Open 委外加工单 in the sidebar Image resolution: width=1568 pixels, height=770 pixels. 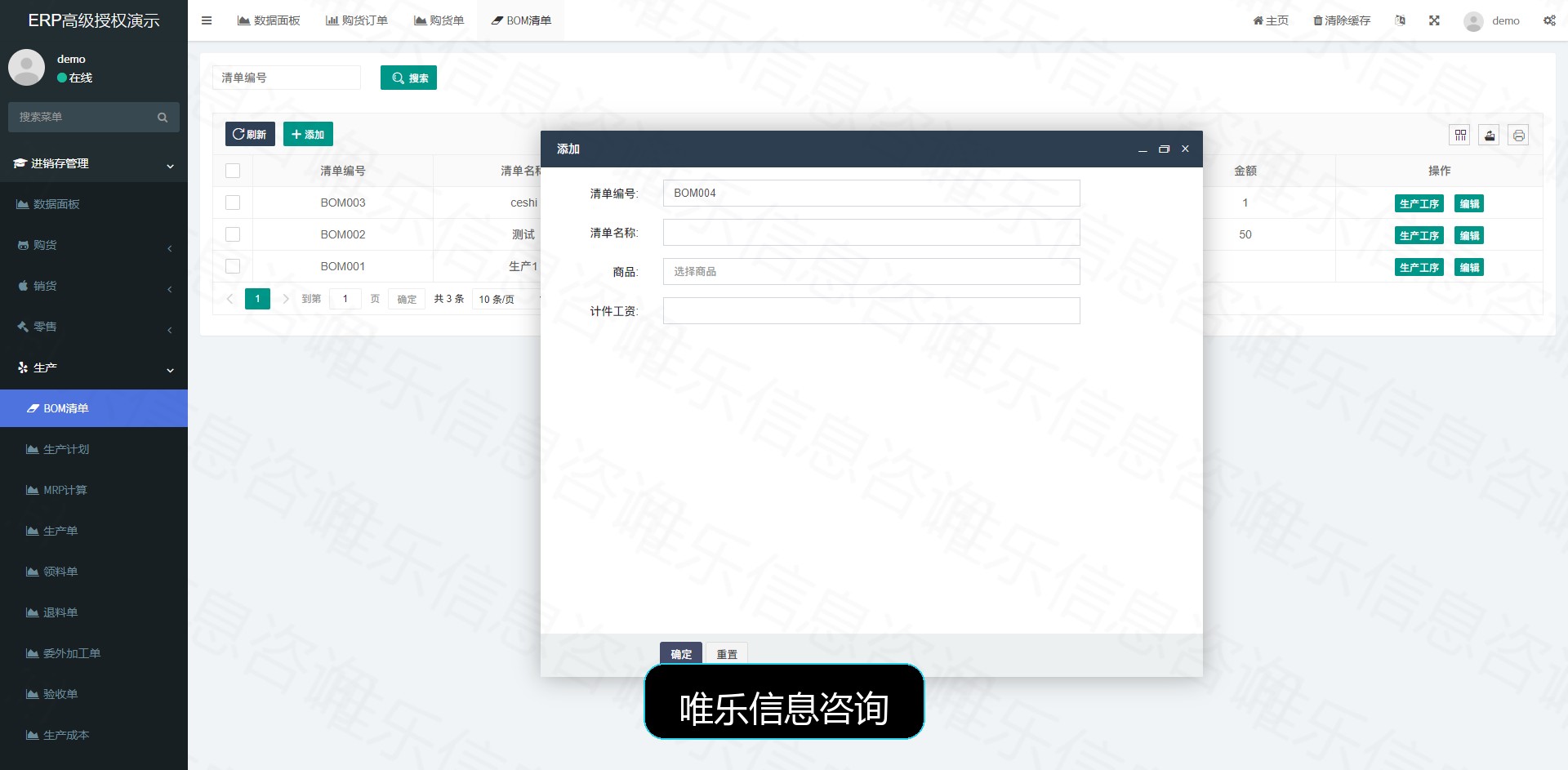pos(94,653)
